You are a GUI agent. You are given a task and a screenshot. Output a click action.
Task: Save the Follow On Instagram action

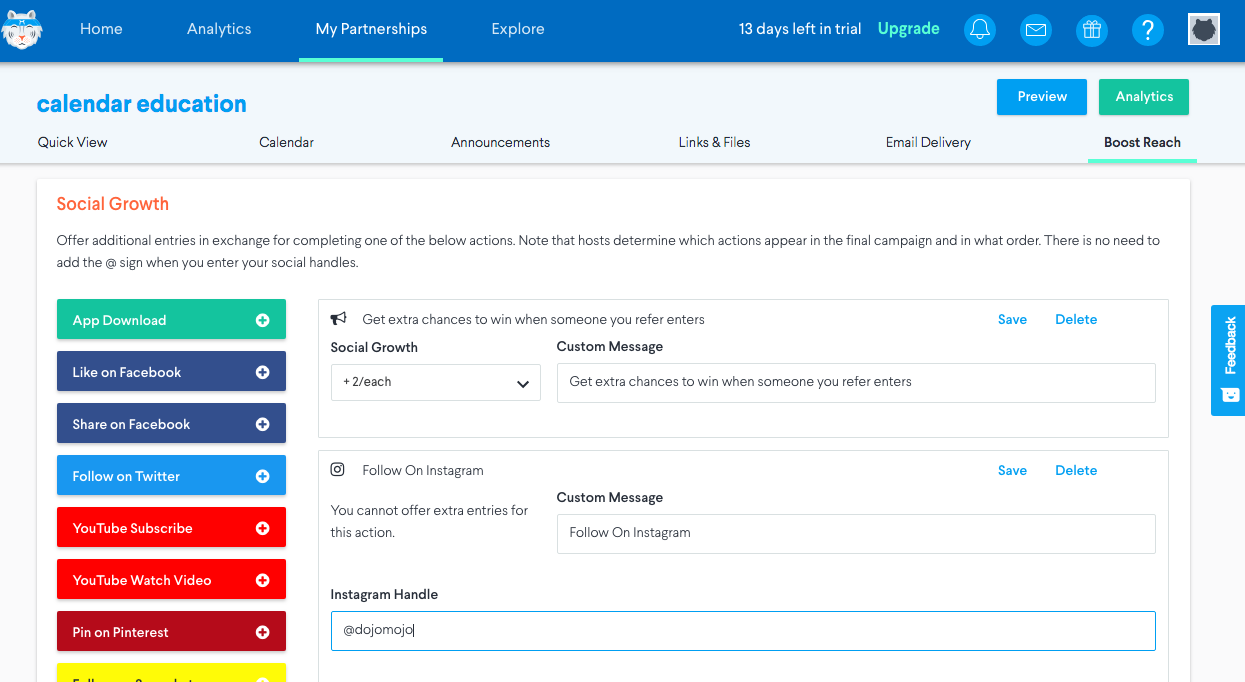1012,470
